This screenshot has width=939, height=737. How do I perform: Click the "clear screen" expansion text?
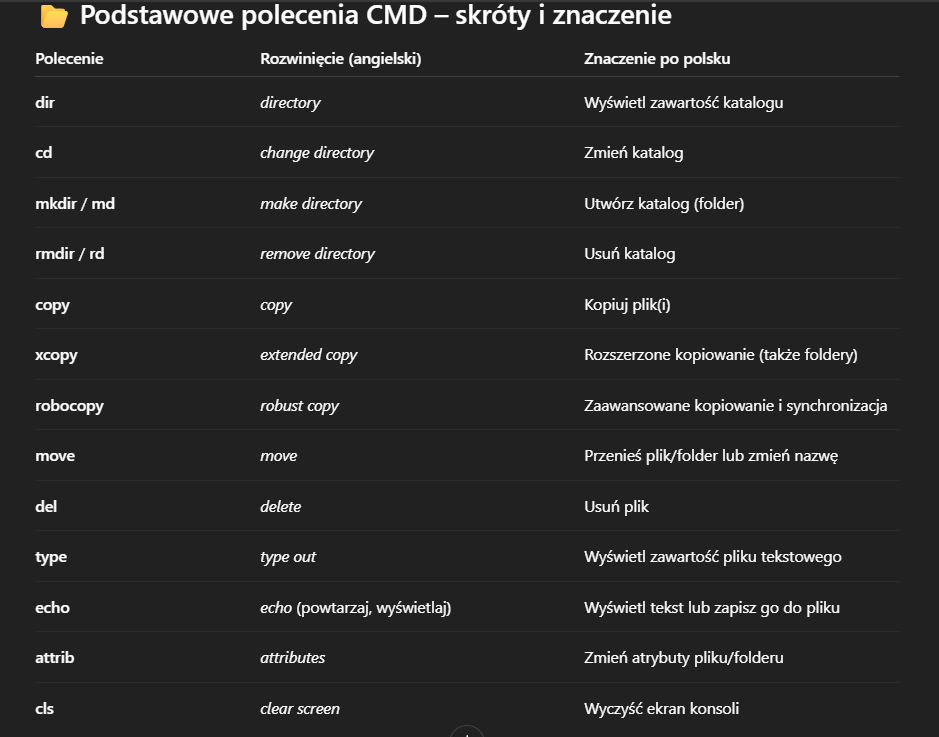click(x=300, y=709)
